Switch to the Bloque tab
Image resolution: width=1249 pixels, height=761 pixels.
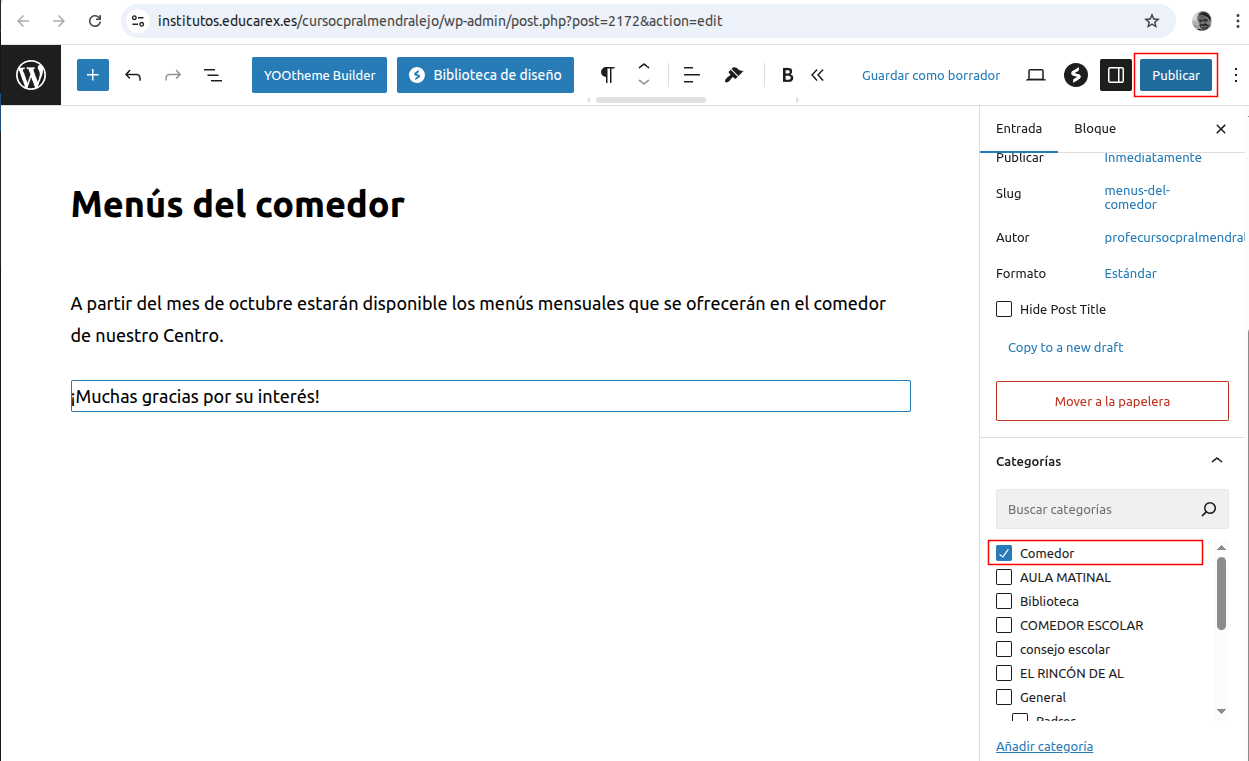point(1094,129)
